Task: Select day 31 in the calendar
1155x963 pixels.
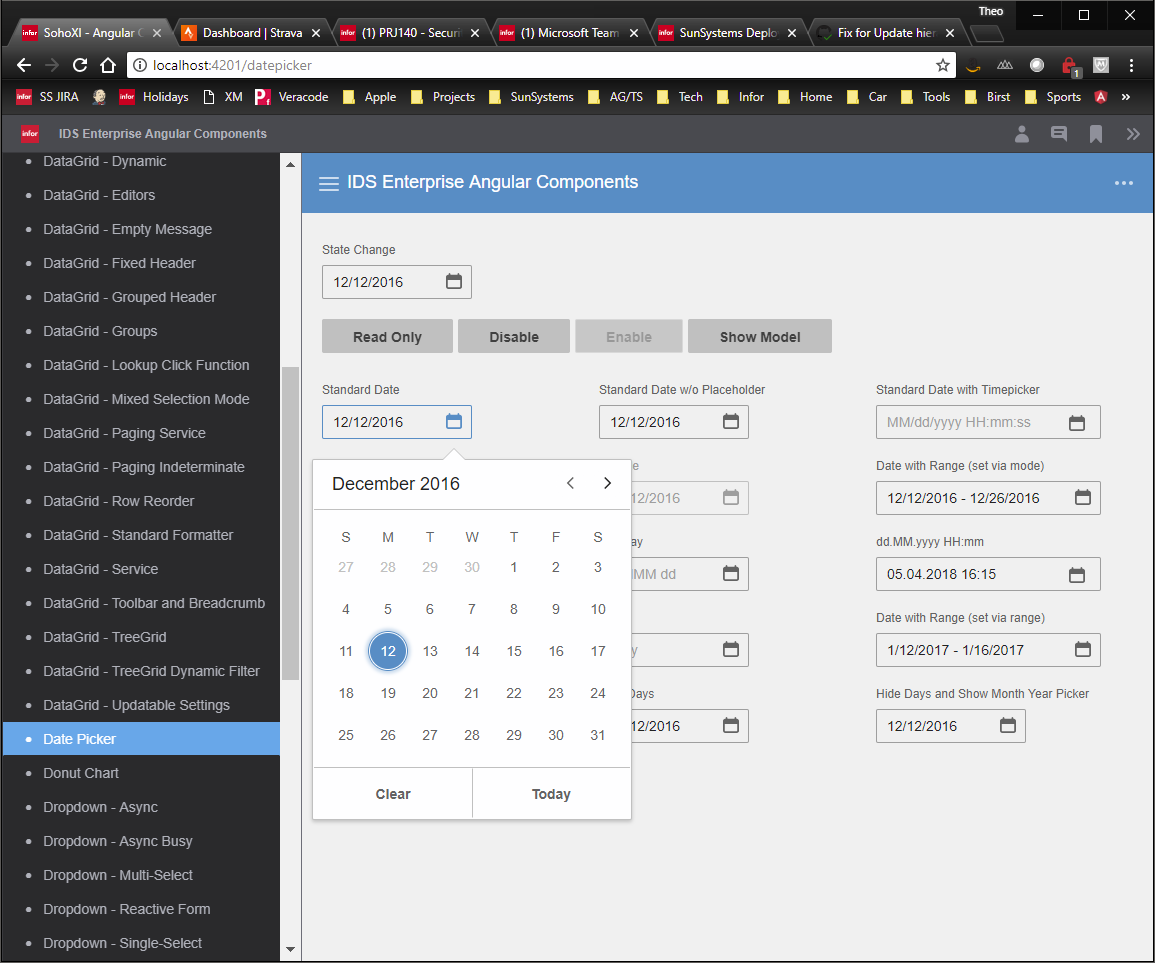Action: click(598, 735)
